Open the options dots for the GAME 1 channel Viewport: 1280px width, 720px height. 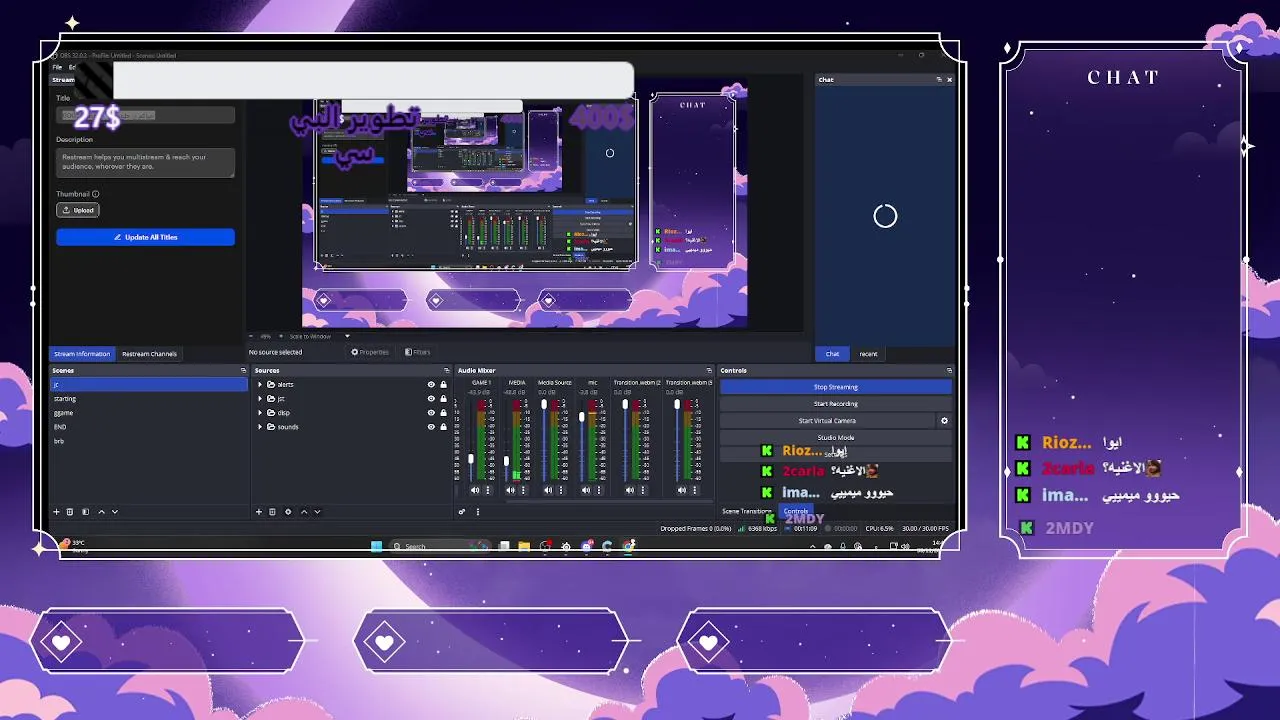pyautogui.click(x=488, y=490)
